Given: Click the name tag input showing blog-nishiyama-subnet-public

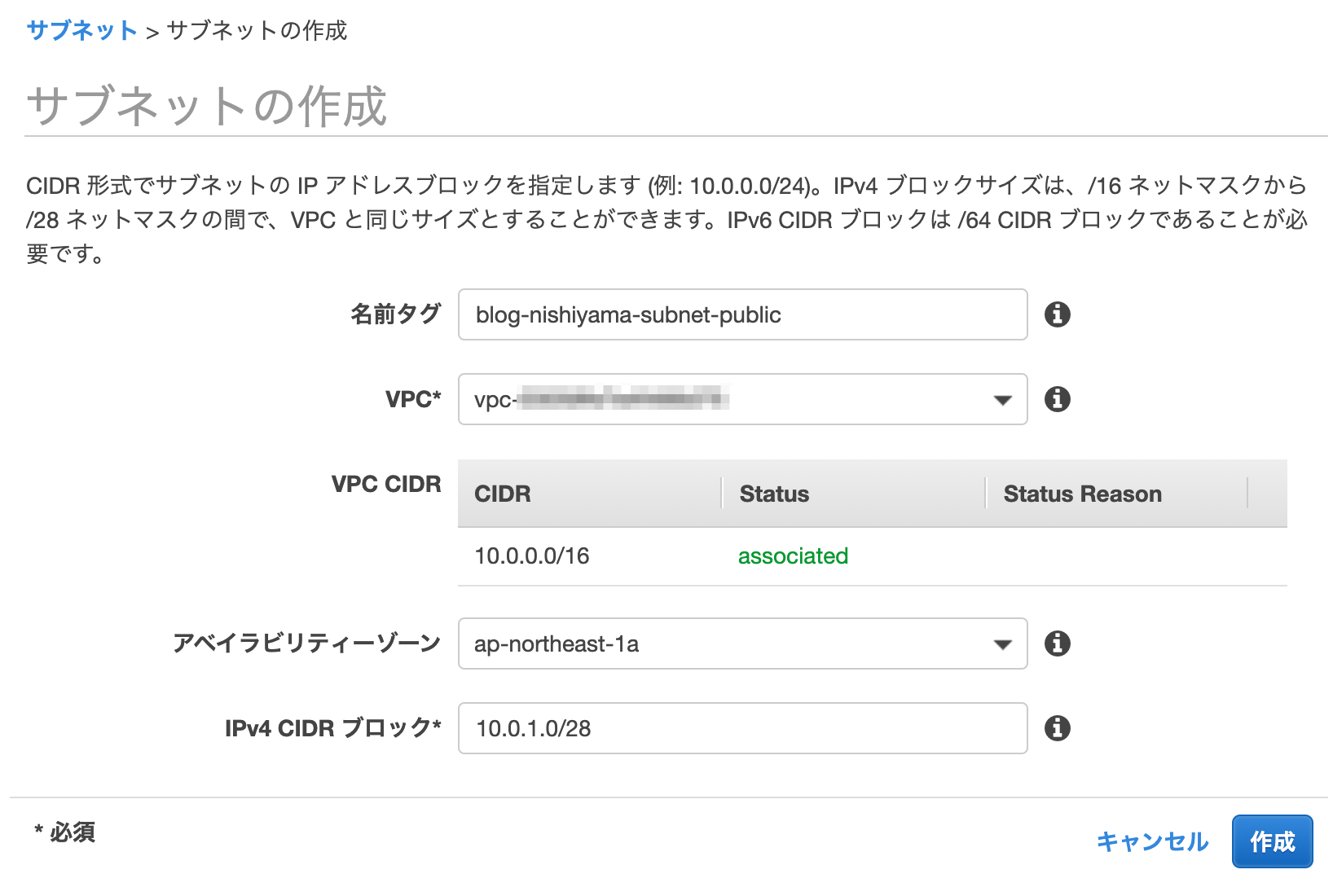Looking at the screenshot, I should 741,315.
